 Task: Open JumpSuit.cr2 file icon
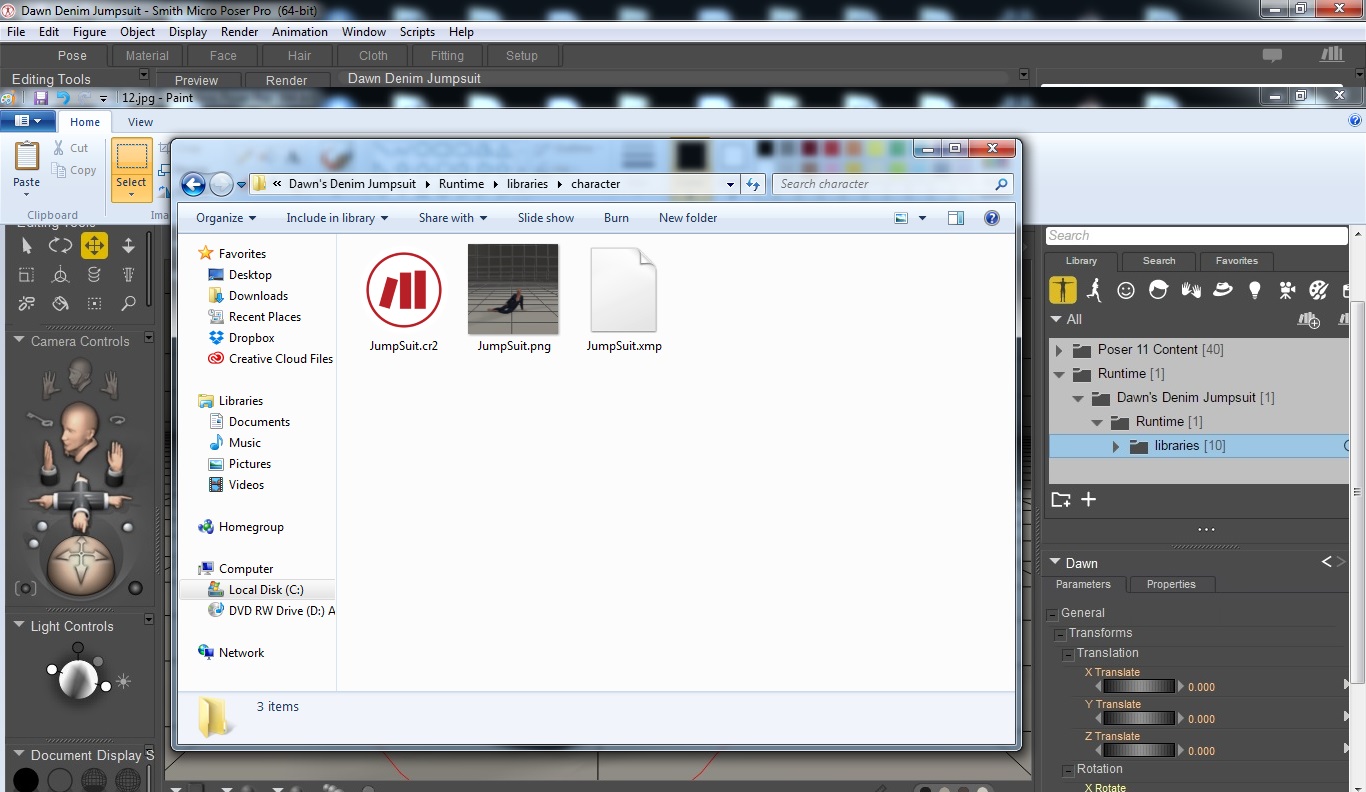pos(403,292)
